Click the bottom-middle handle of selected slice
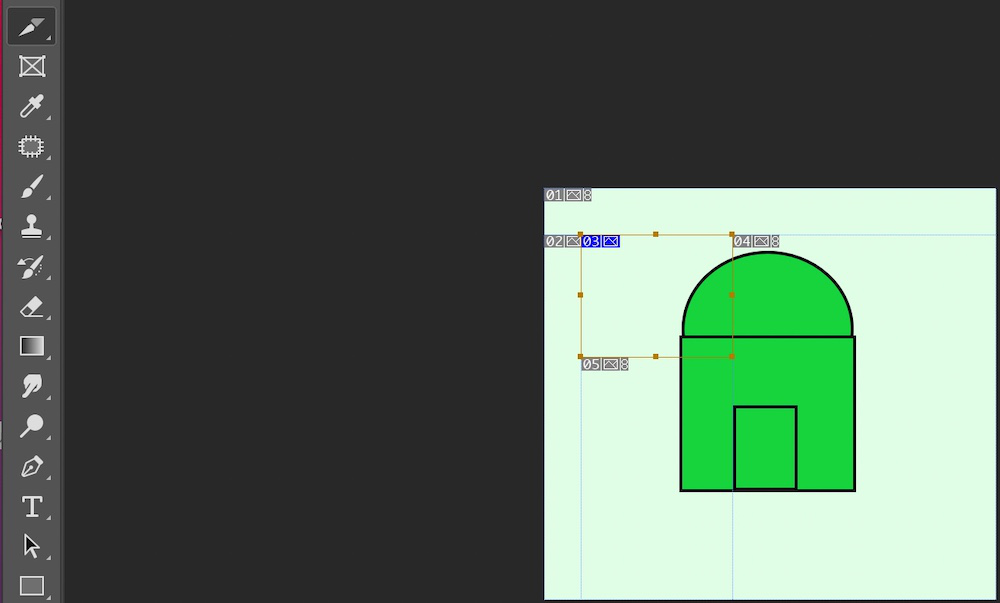 click(656, 356)
